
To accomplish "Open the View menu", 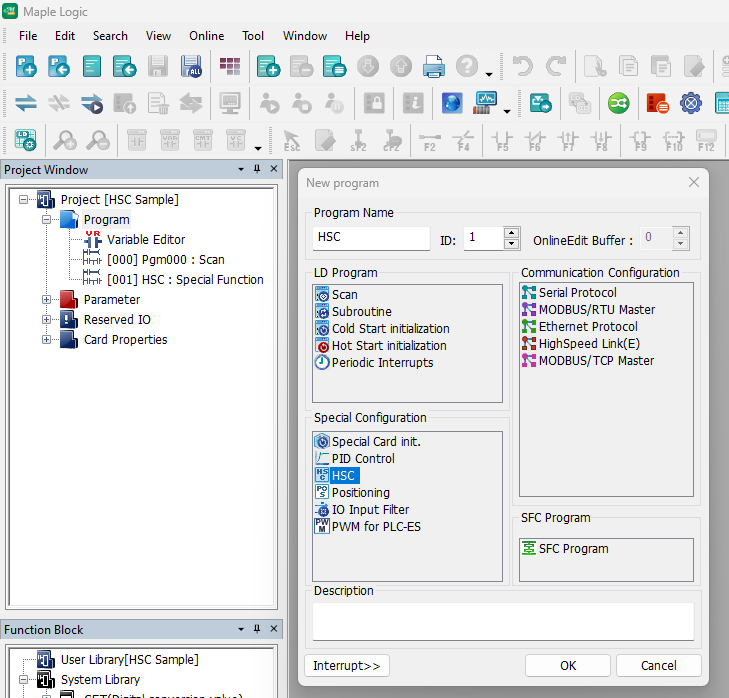I will 158,36.
